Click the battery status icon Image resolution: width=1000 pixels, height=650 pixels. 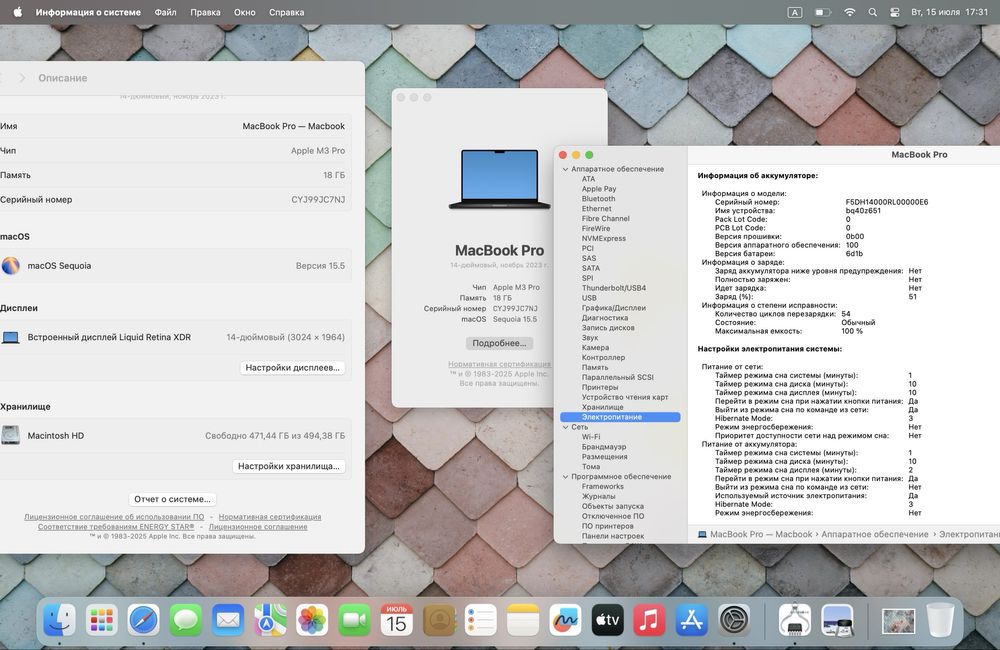click(x=823, y=12)
